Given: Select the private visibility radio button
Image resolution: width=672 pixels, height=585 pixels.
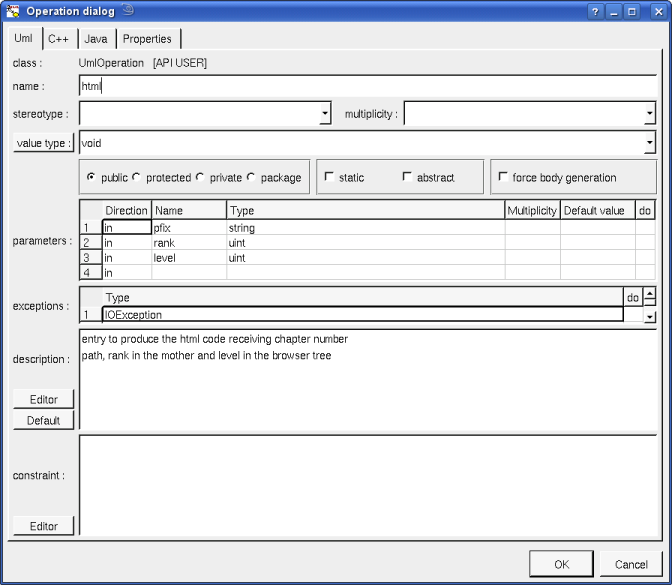Looking at the screenshot, I should tap(200, 177).
